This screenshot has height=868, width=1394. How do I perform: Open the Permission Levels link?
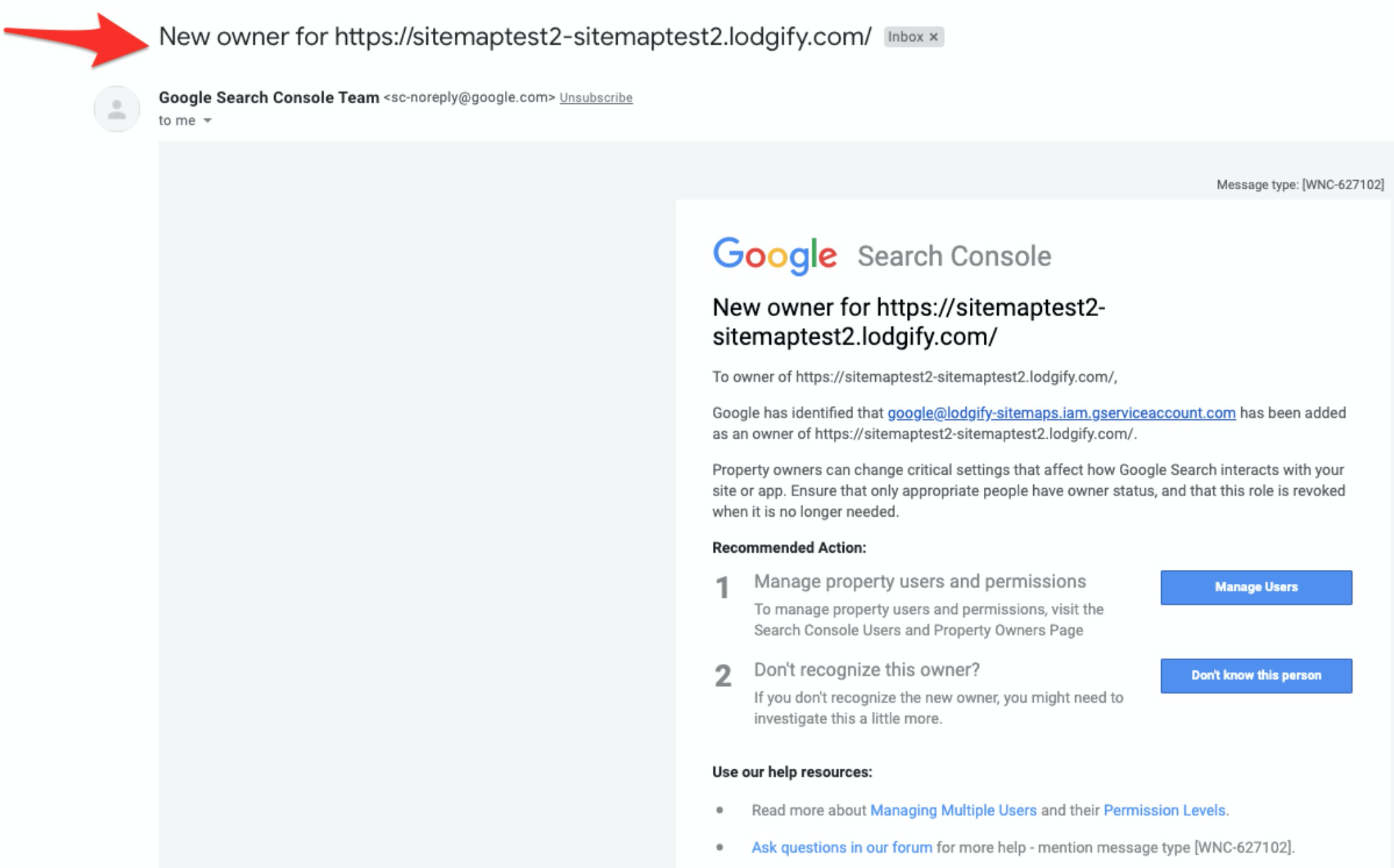(x=1164, y=811)
